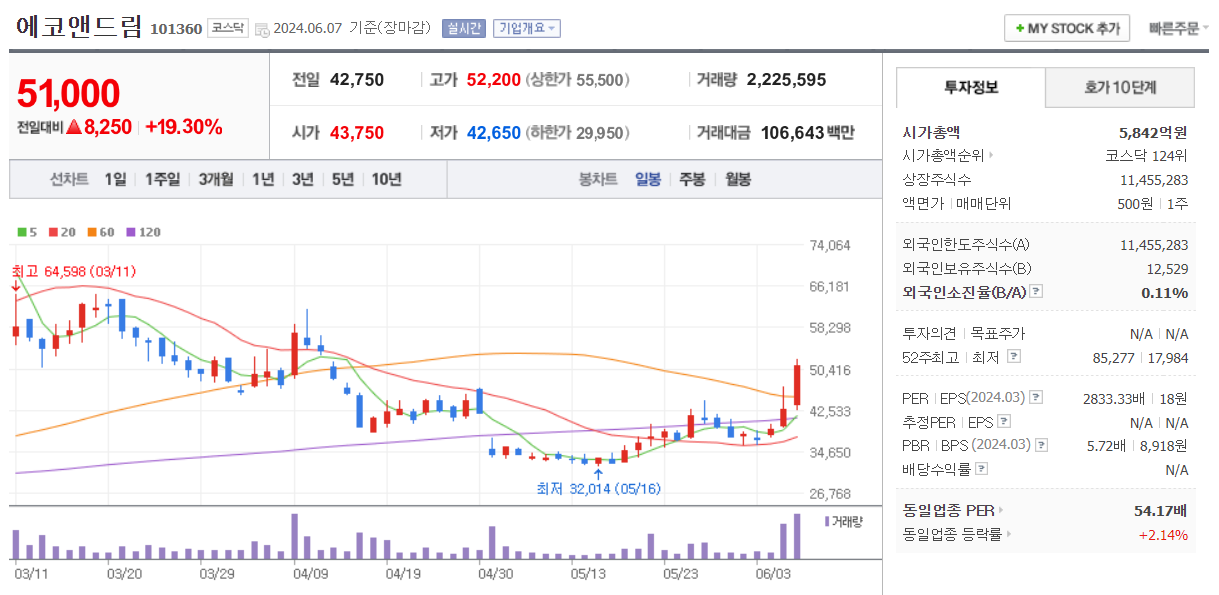Expand the 동일업종 PER arrow
This screenshot has width=1219, height=595.
click(x=1000, y=508)
